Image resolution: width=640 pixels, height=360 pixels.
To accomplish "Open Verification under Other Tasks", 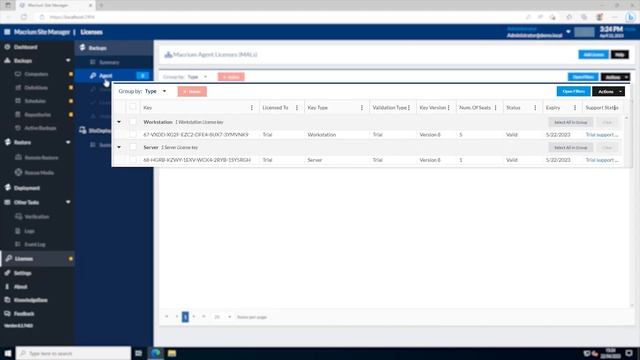I will (x=37, y=217).
